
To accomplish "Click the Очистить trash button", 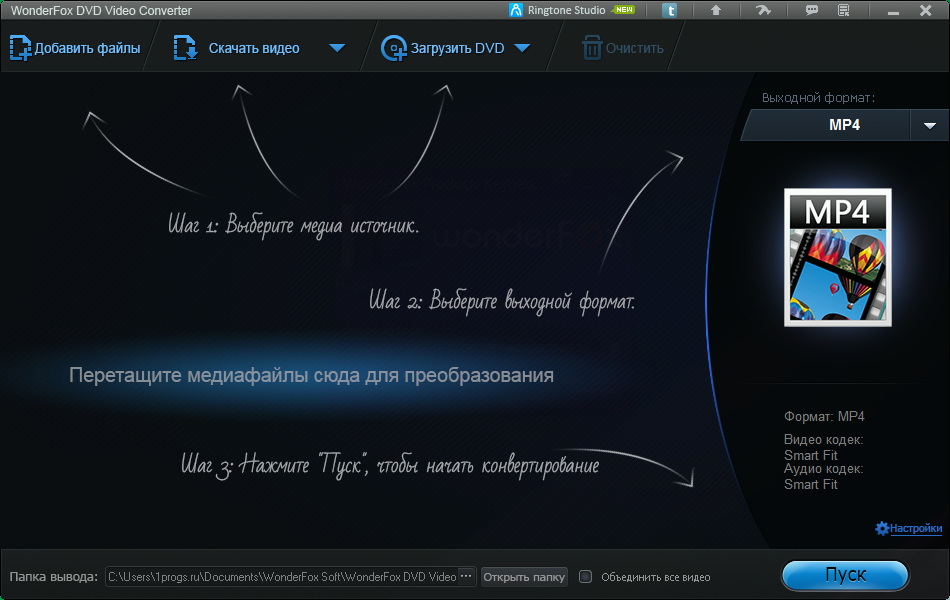I will (x=623, y=48).
